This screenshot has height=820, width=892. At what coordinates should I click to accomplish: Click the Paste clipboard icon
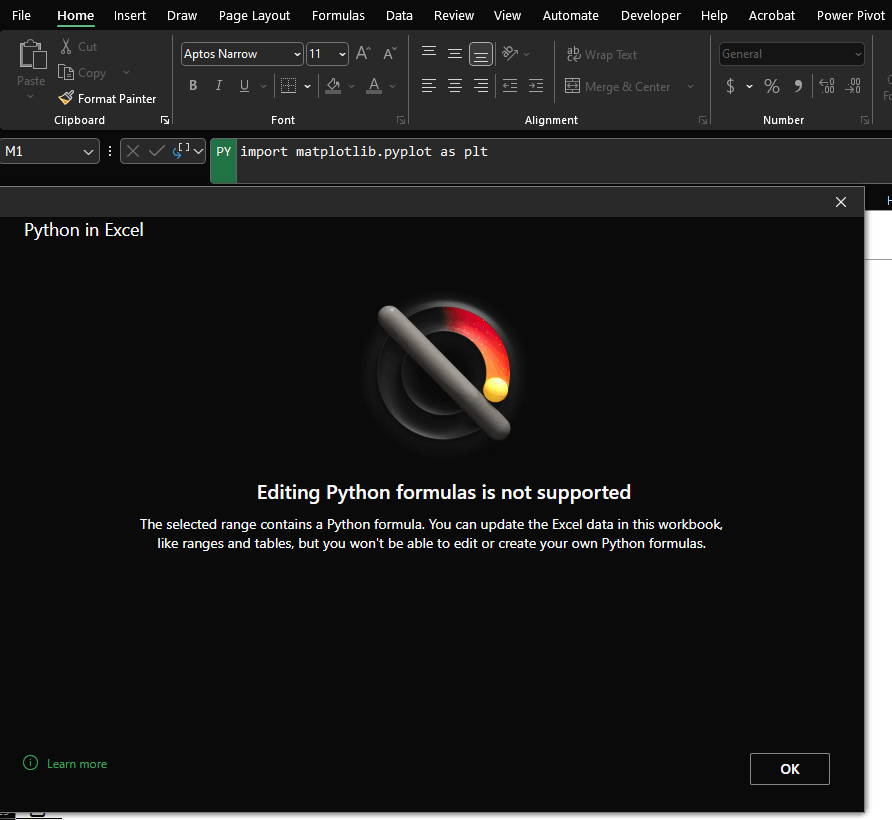[32, 55]
